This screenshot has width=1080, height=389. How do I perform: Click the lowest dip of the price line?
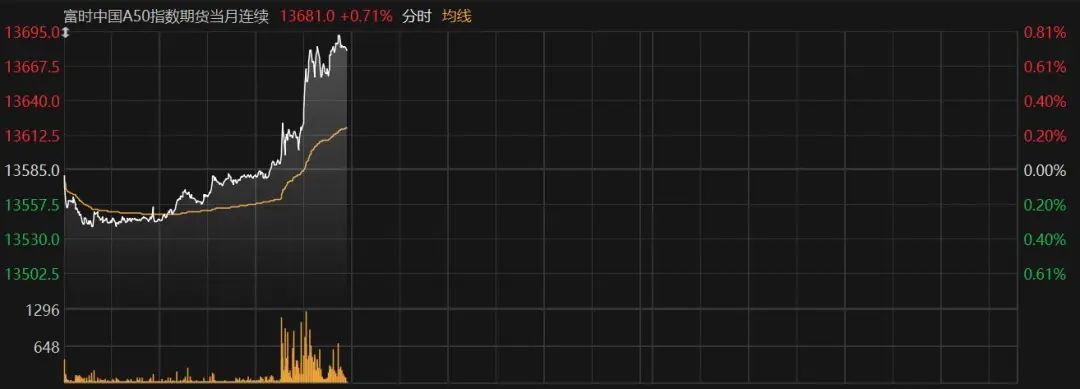point(92,226)
